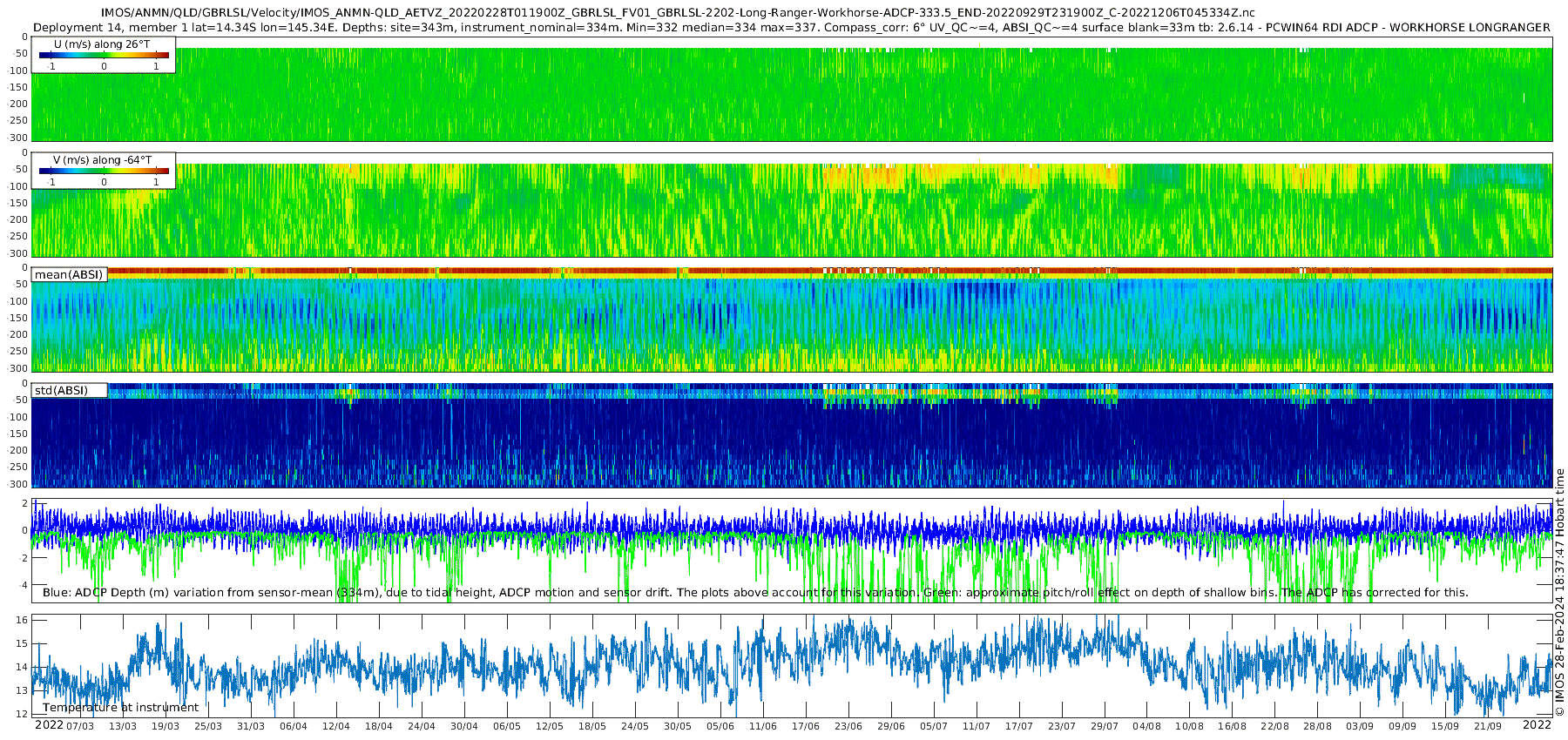This screenshot has width=1568, height=740.
Task: Click the '25/03' date tick
Action: (208, 727)
